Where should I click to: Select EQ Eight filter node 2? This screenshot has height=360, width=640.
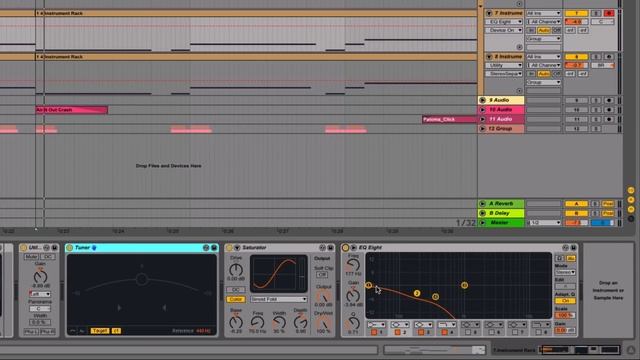coord(417,293)
